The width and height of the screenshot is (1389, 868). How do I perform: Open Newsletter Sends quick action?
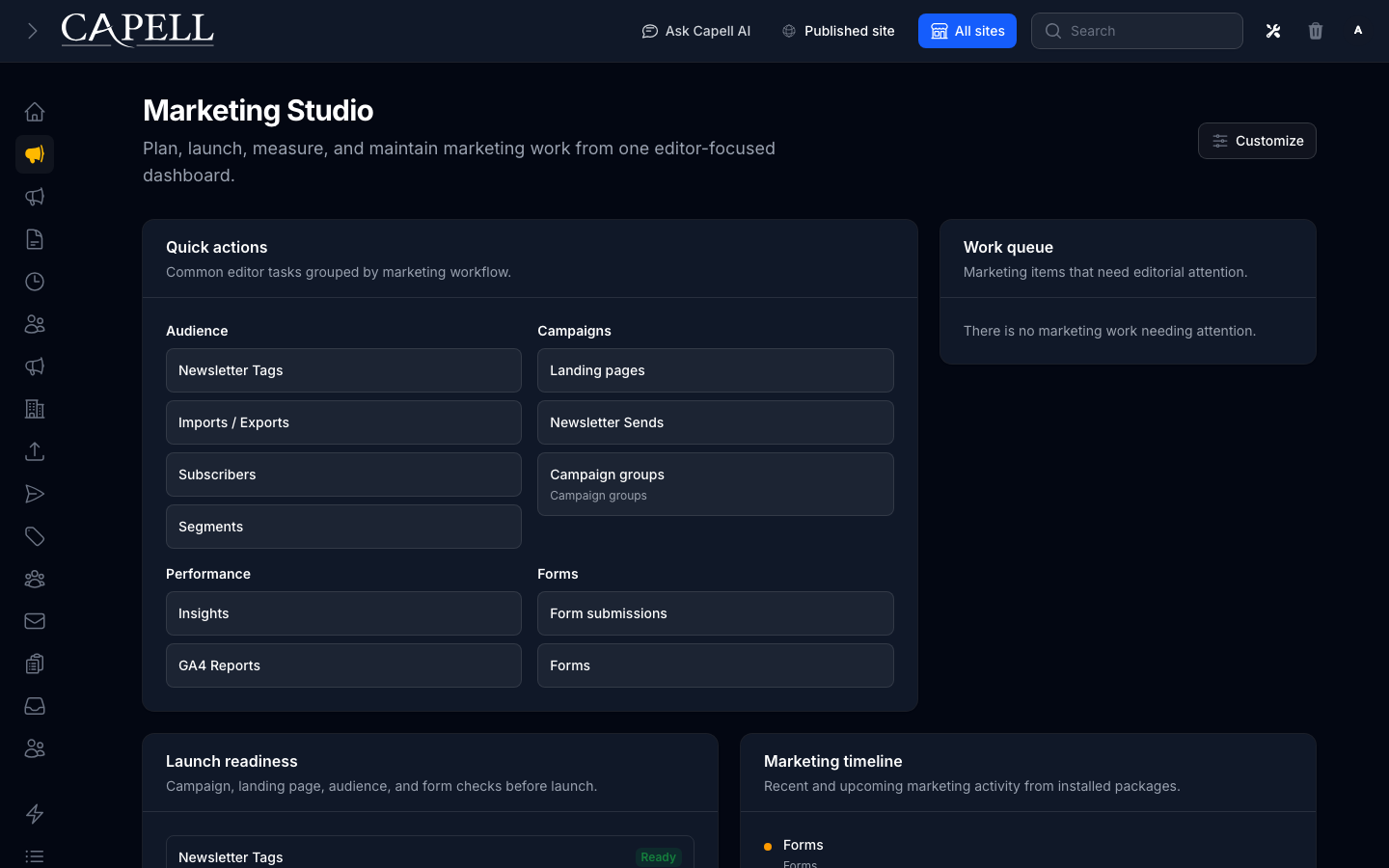pyautogui.click(x=716, y=422)
